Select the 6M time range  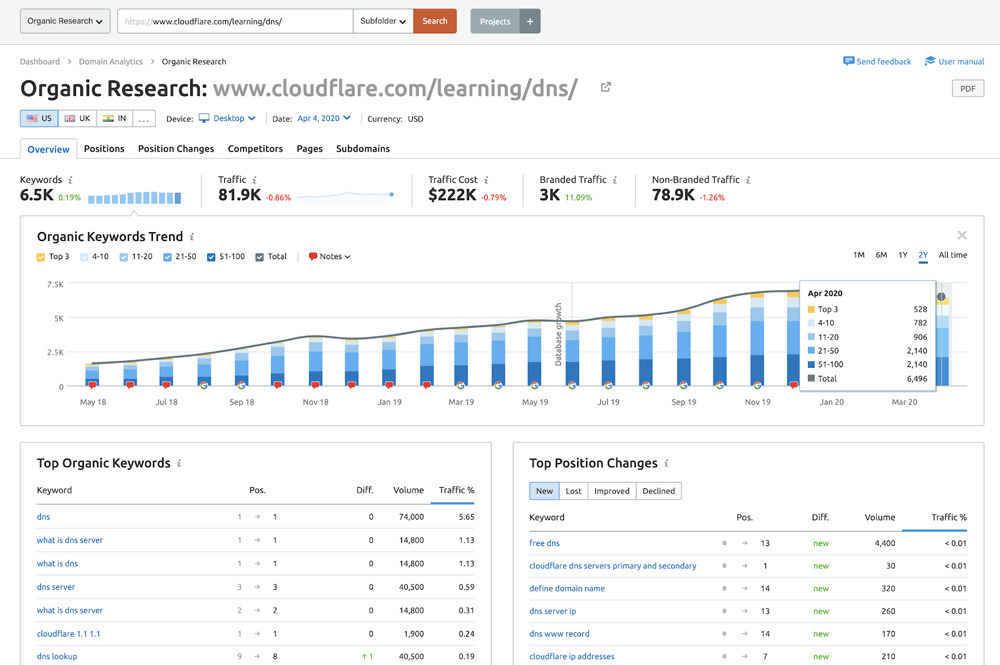(x=881, y=255)
